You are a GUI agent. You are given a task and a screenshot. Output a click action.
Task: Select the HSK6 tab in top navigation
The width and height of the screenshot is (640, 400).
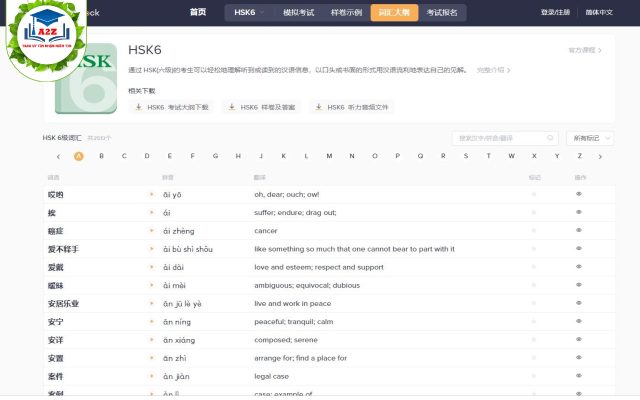point(245,13)
